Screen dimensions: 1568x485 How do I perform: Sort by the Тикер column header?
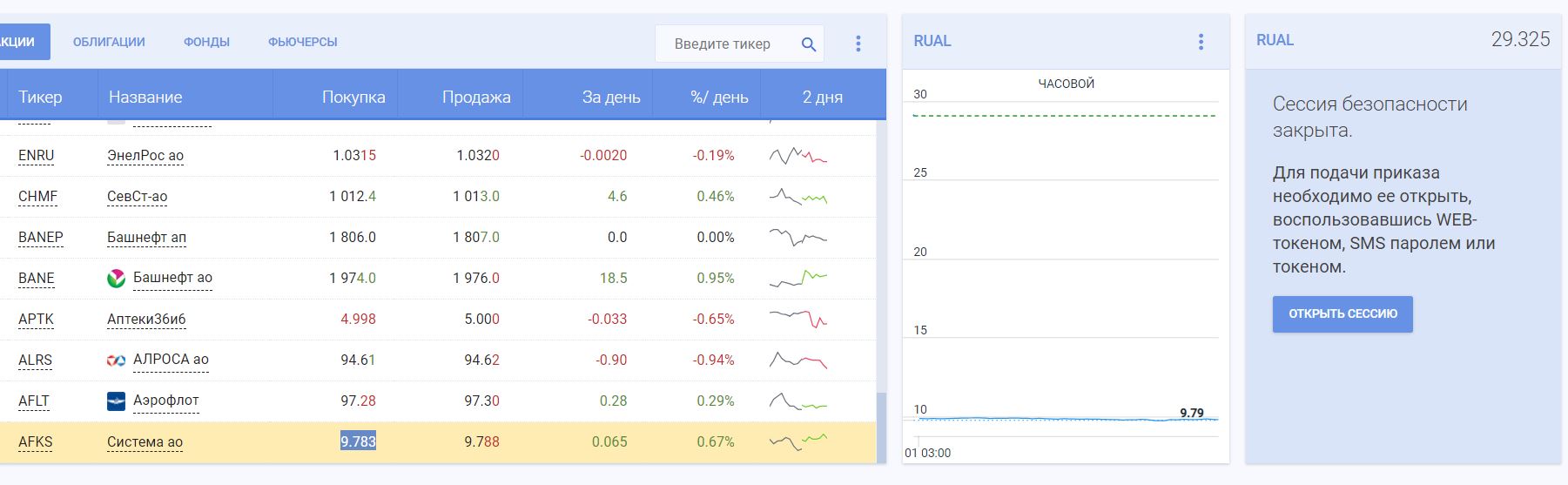click(x=40, y=97)
